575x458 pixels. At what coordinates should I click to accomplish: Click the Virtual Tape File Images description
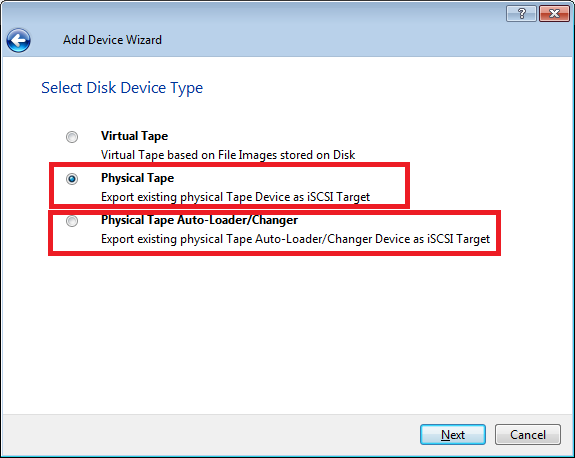coord(228,155)
